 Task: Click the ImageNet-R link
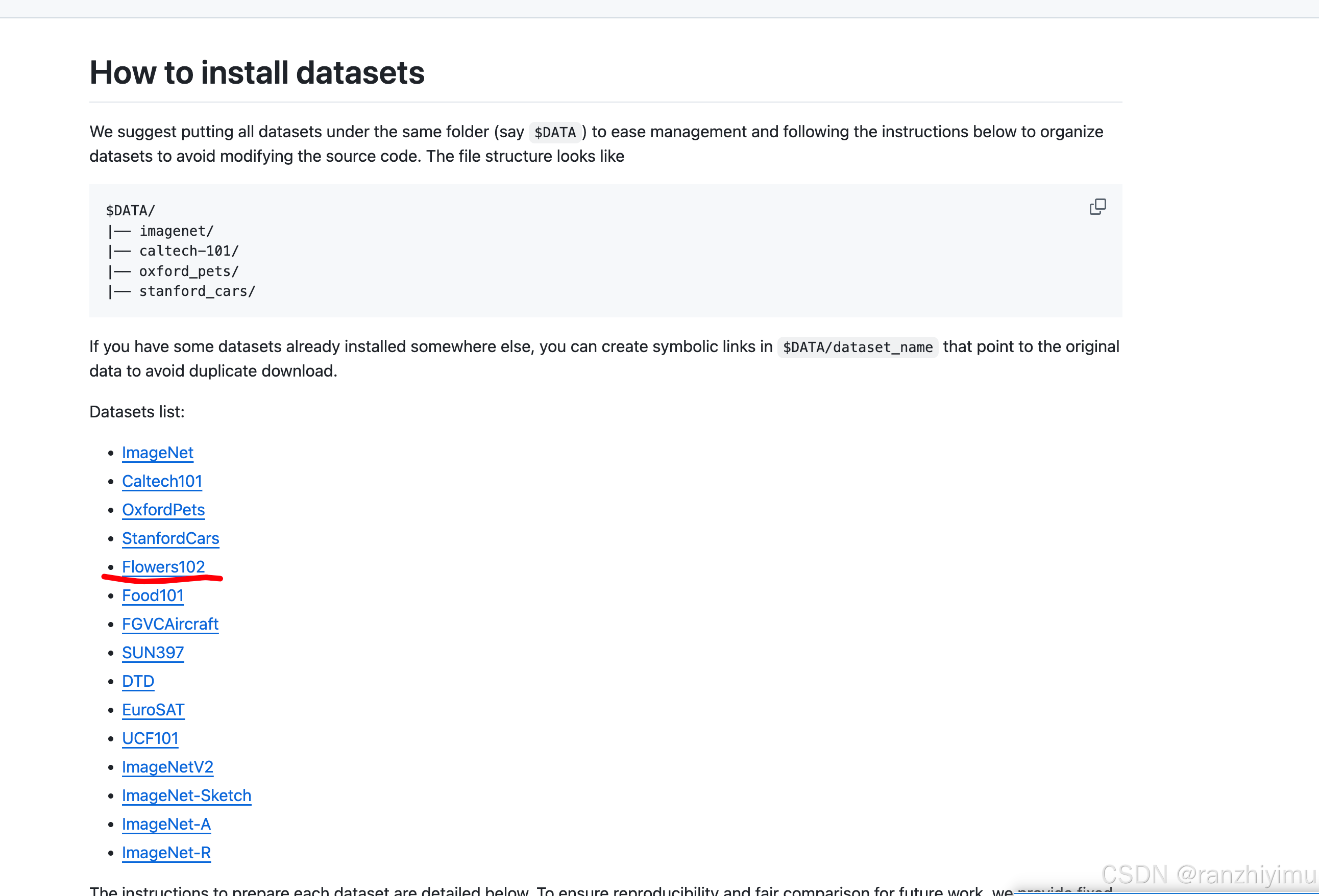tap(166, 853)
